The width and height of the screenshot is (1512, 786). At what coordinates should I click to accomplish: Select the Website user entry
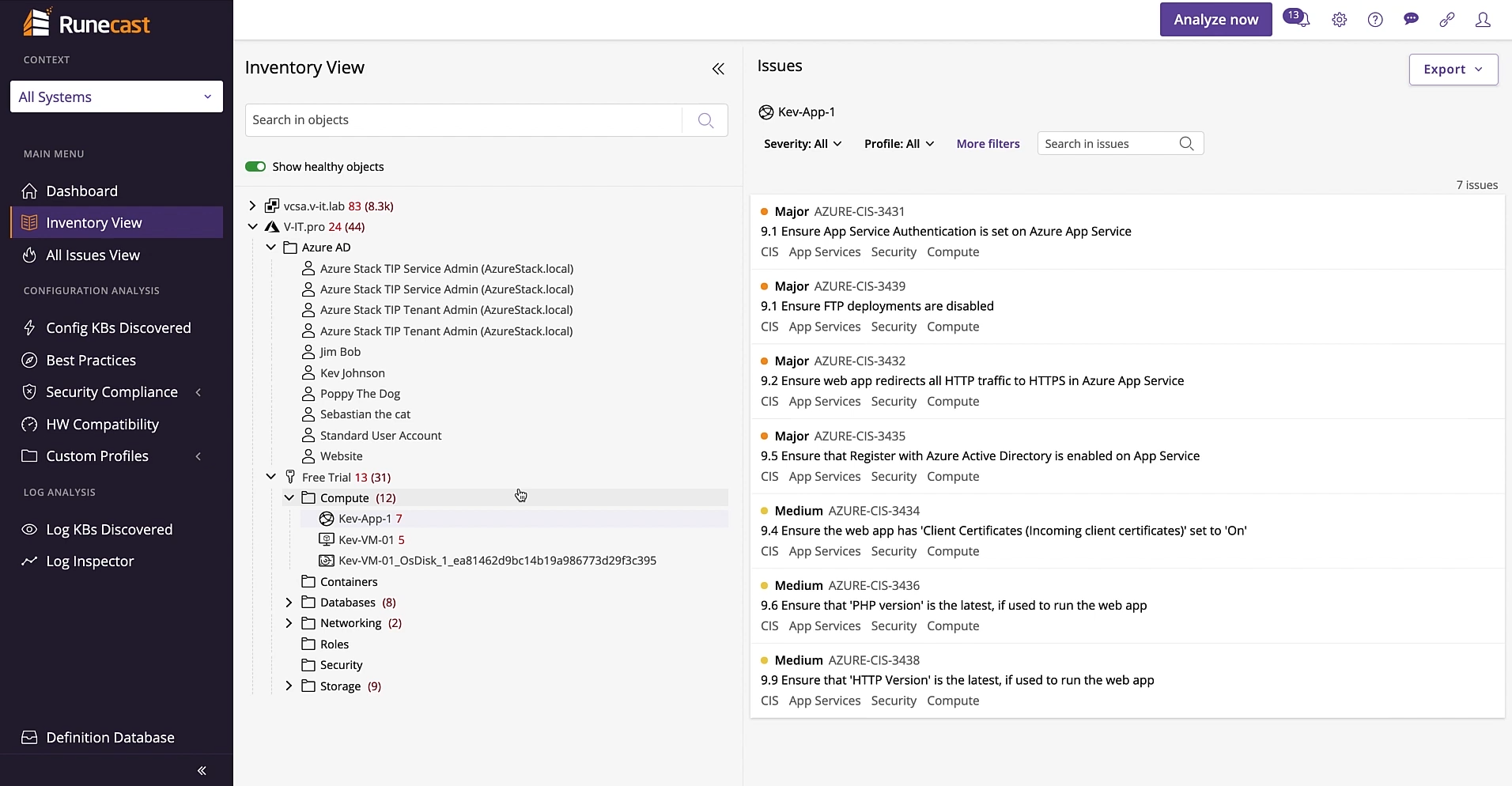pos(341,456)
